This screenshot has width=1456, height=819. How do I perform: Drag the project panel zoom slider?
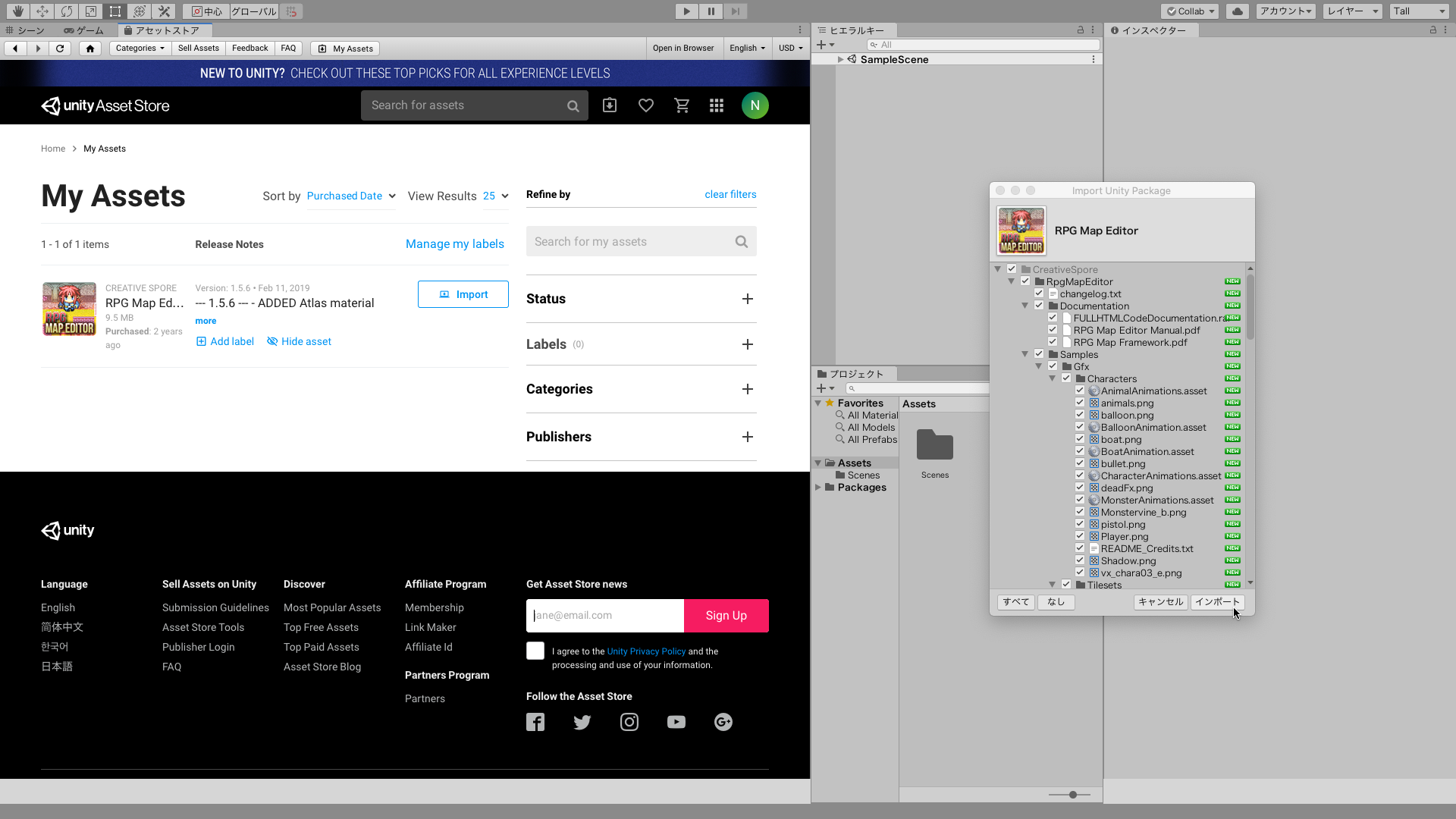(x=1072, y=794)
